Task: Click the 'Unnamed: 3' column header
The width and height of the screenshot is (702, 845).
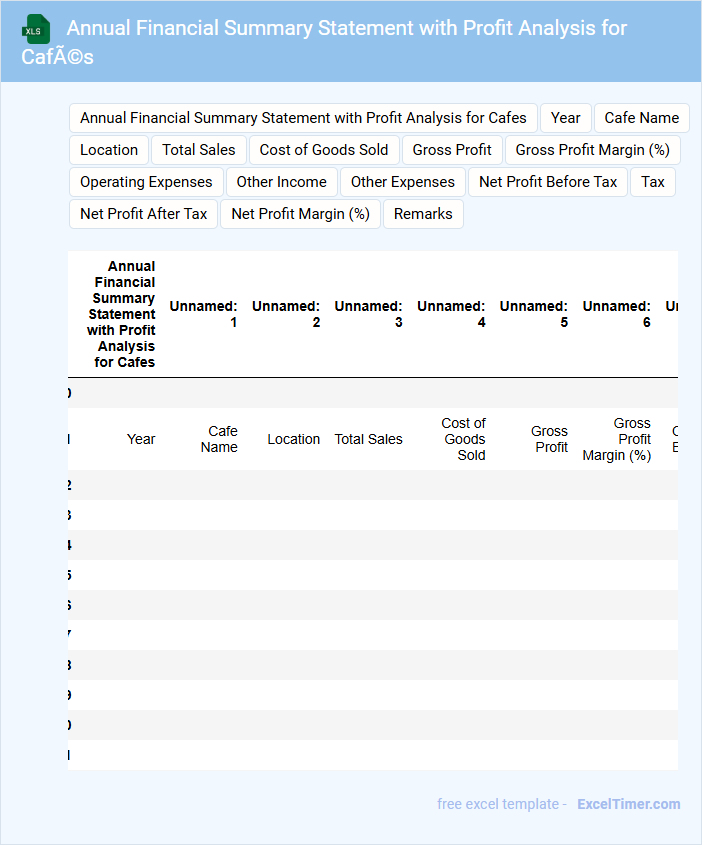Action: click(369, 314)
